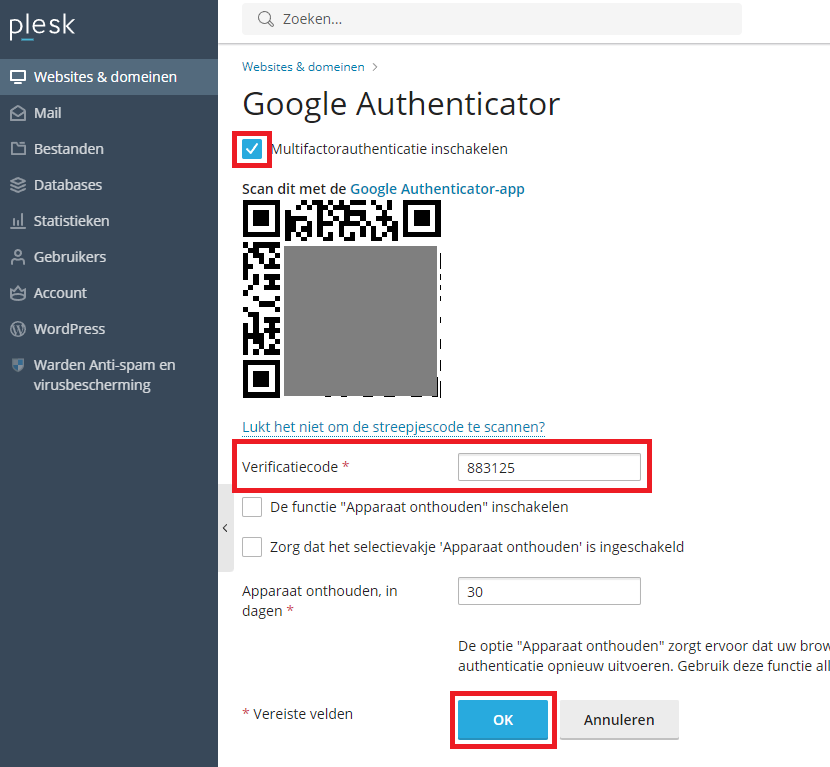Click the Websites & domeinen breadcrumb link

[303, 67]
